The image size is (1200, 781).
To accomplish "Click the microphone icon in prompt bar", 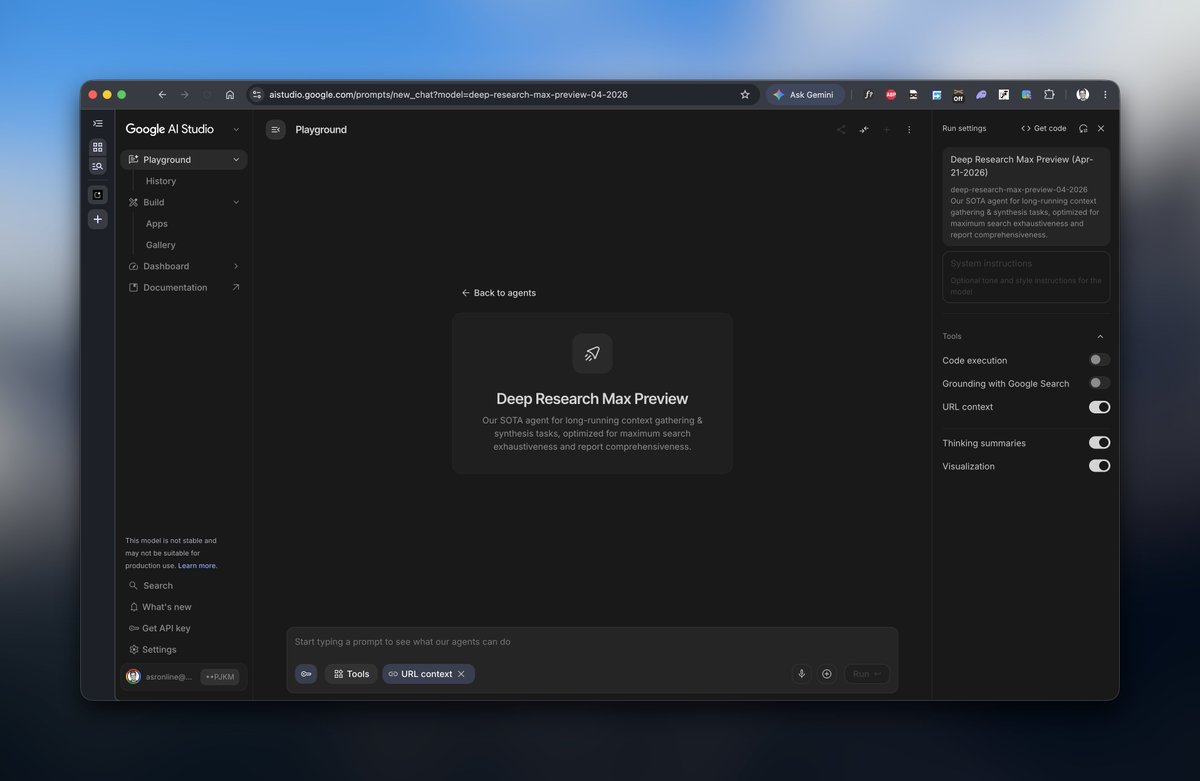I will (801, 674).
